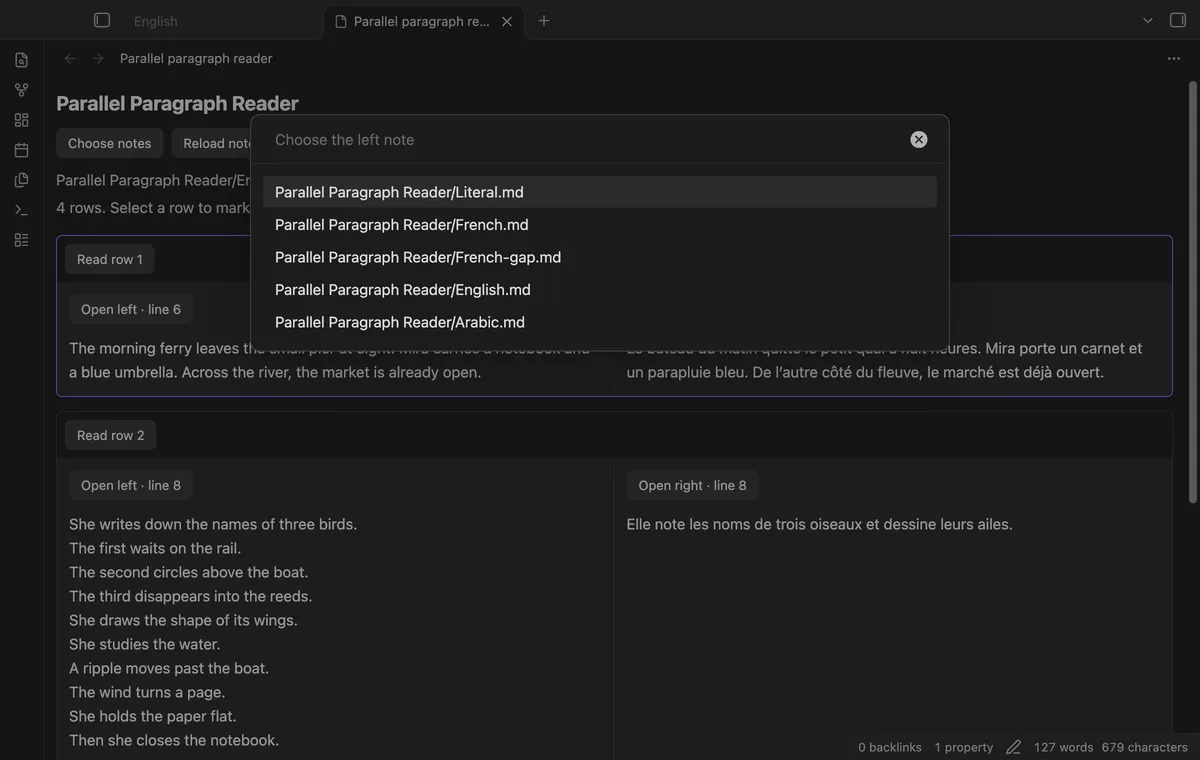Select the Parallel paragraph reader tab
This screenshot has height=760, width=1200.
(422, 21)
